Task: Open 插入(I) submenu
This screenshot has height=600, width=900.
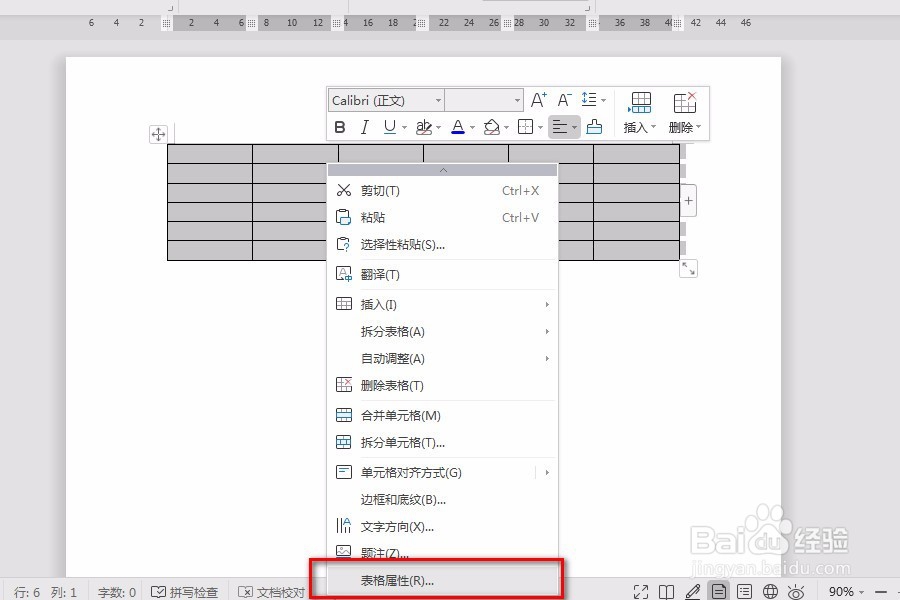Action: click(443, 304)
